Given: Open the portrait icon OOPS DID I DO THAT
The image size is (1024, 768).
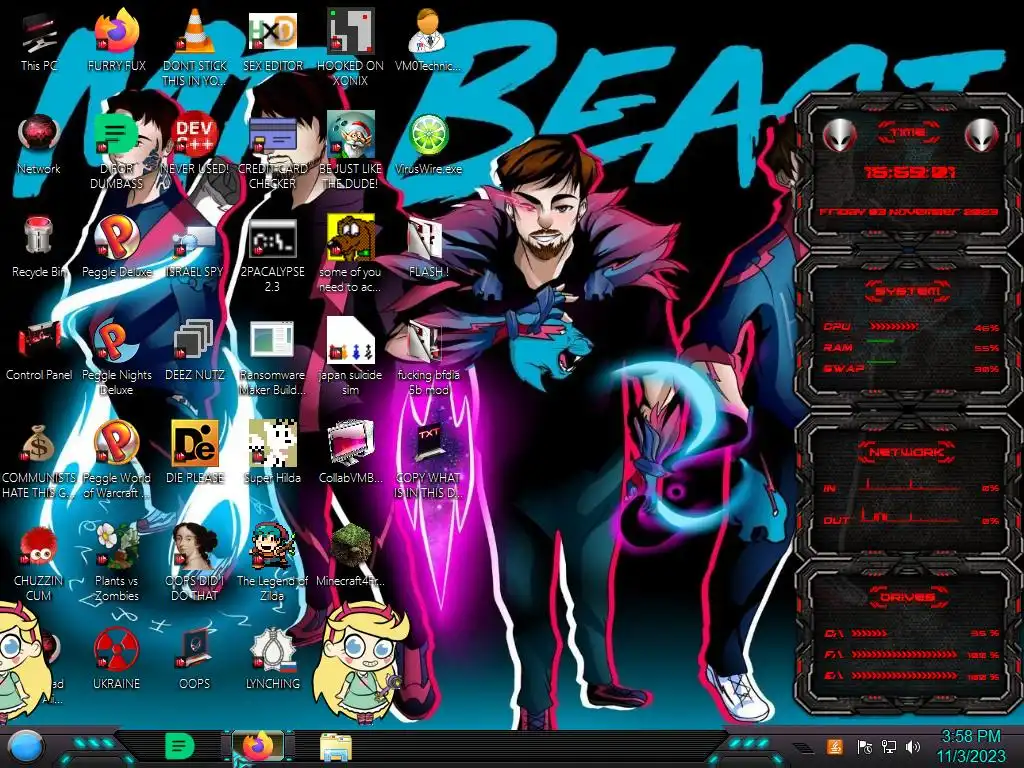Looking at the screenshot, I should click(x=195, y=564).
